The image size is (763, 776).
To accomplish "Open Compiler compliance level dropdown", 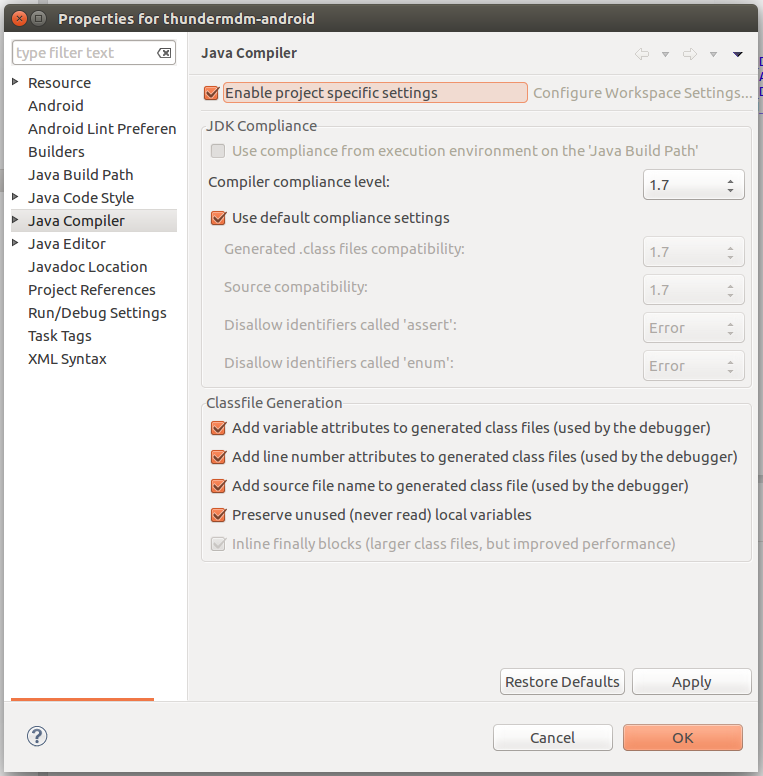I will [693, 185].
